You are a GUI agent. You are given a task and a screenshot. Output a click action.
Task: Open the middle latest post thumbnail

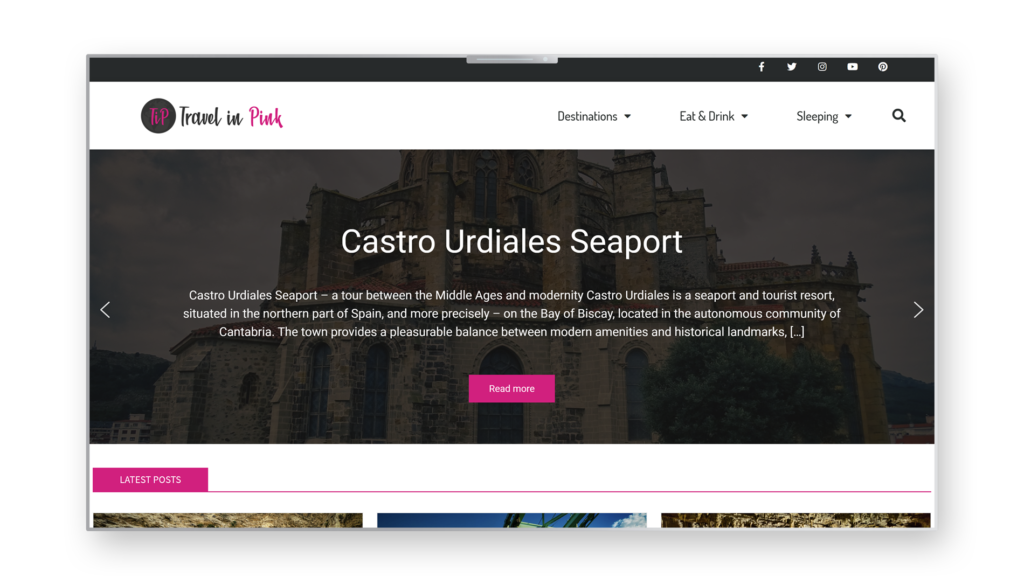click(x=512, y=520)
